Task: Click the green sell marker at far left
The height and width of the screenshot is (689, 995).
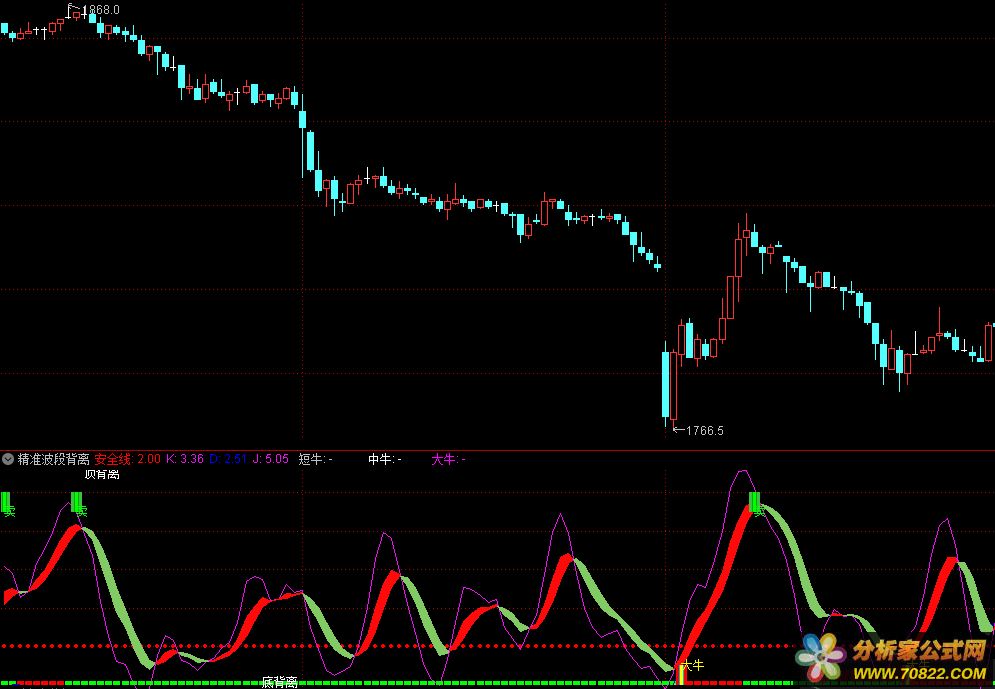Action: pyautogui.click(x=6, y=501)
